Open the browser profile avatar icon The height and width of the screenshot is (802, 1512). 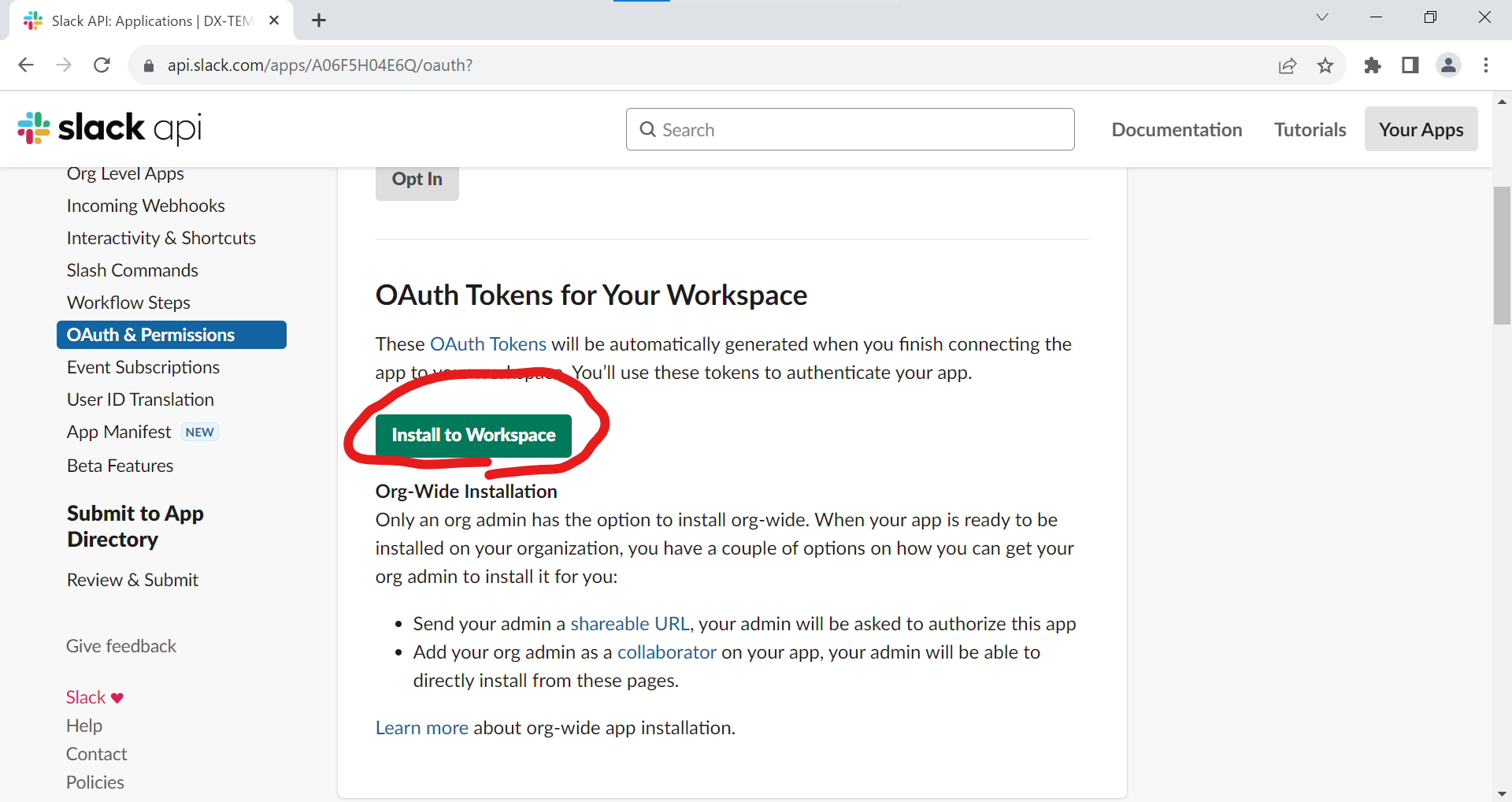(1448, 65)
